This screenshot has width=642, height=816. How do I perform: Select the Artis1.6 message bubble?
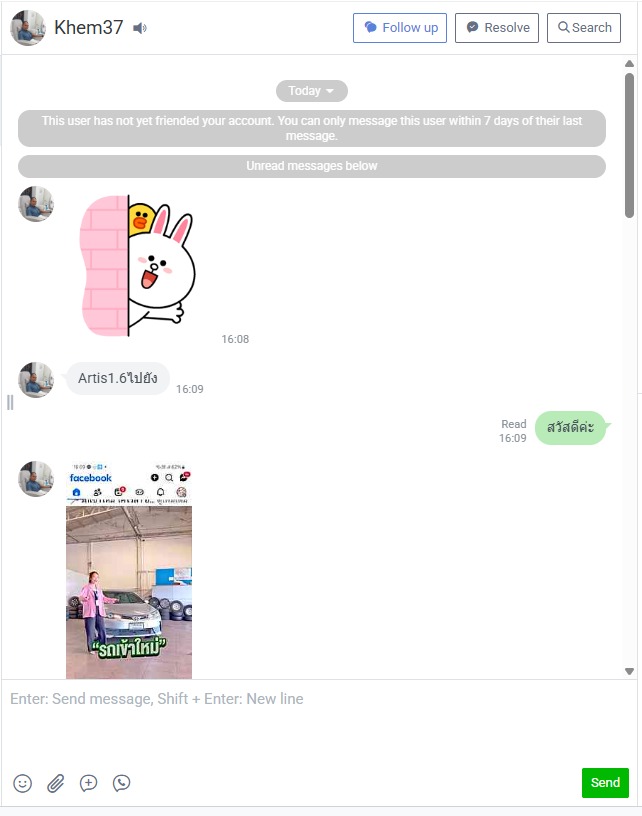pyautogui.click(x=118, y=378)
